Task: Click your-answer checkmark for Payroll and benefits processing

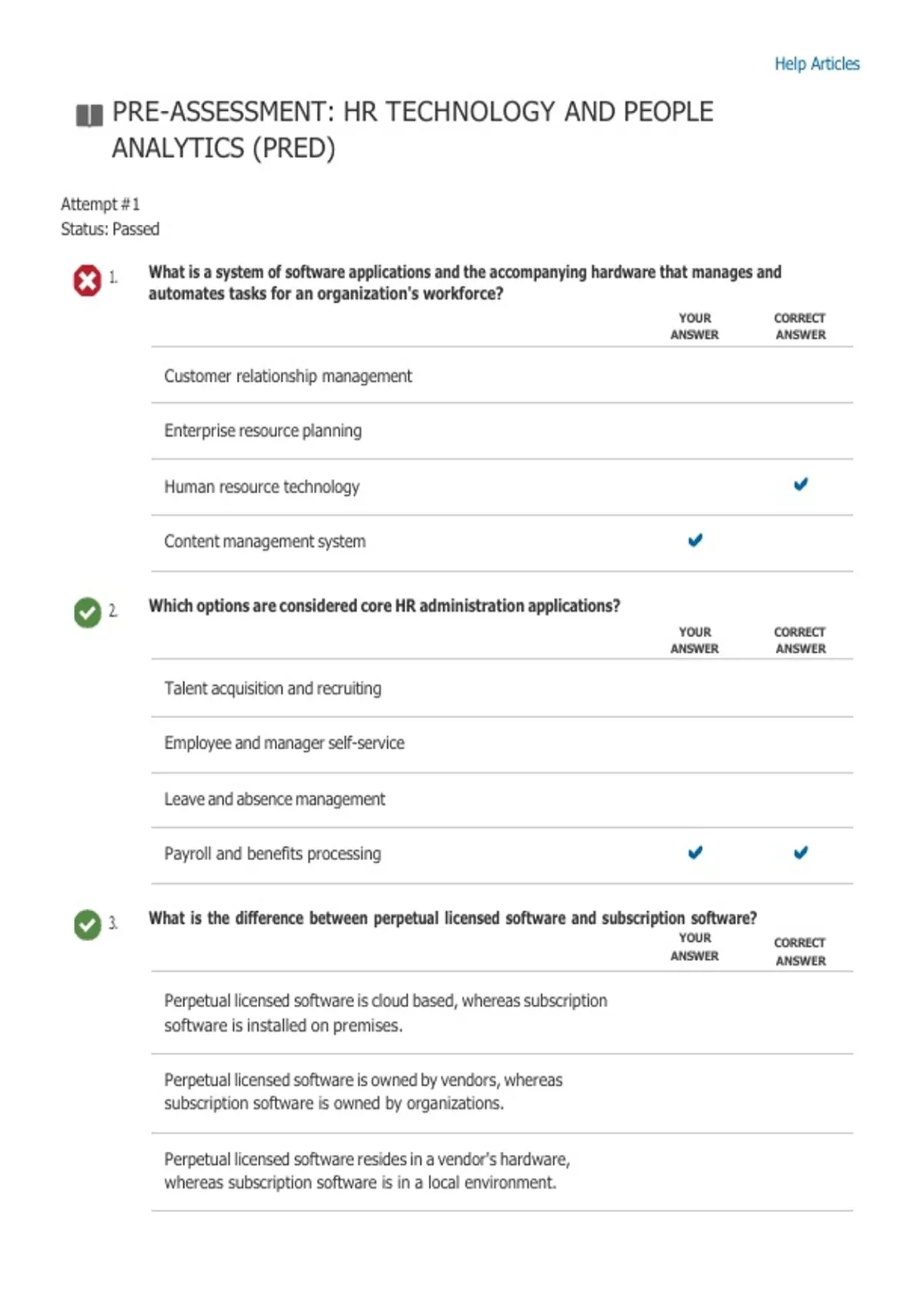Action: coord(695,852)
